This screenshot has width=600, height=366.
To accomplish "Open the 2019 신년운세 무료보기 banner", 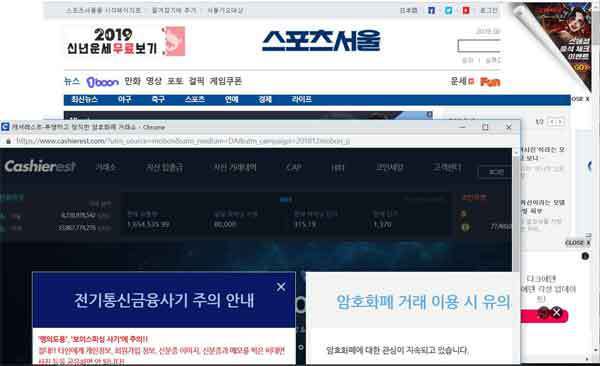I will (126, 41).
